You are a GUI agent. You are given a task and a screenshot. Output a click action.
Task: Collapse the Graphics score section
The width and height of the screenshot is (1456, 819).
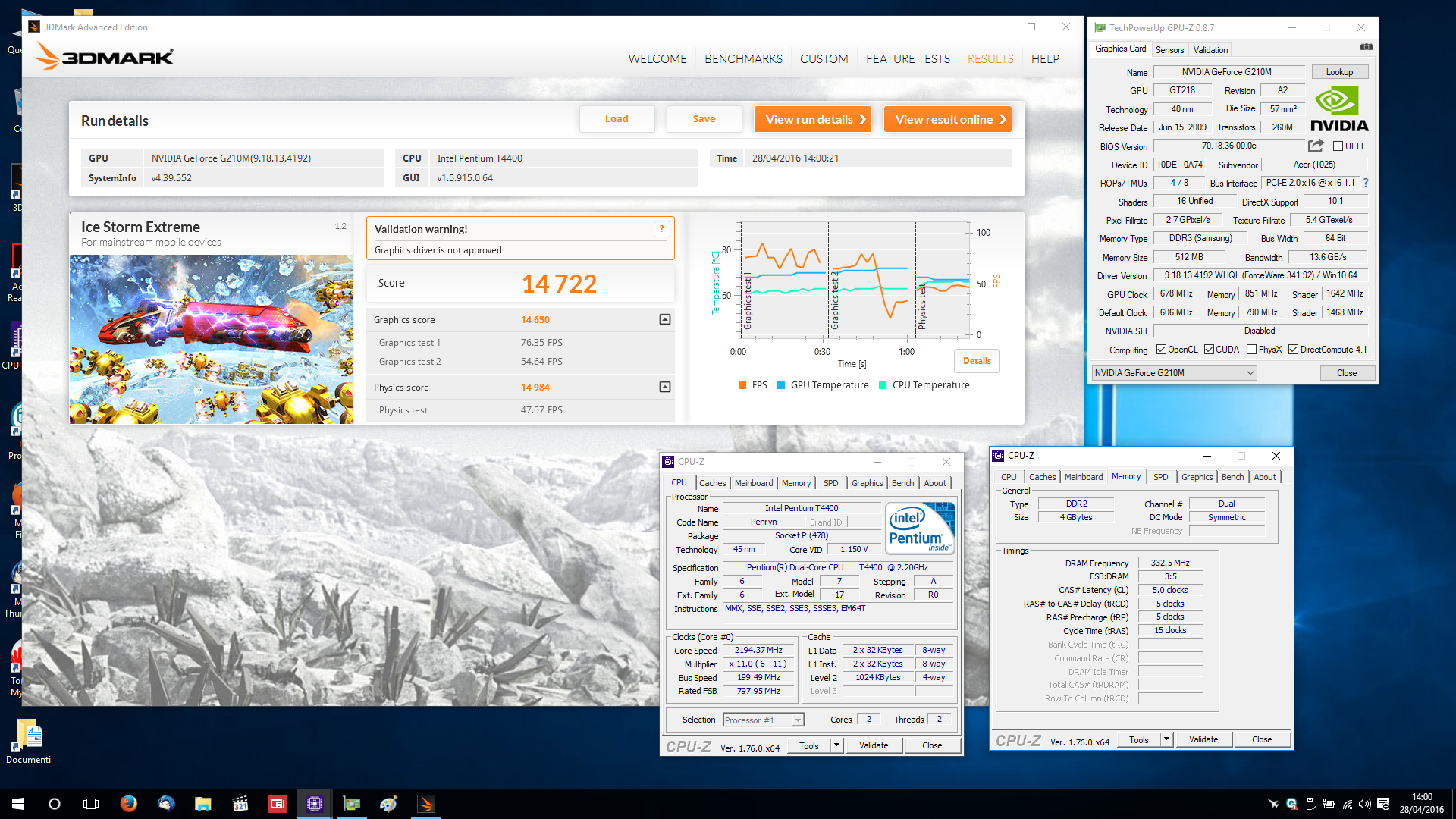tap(664, 319)
